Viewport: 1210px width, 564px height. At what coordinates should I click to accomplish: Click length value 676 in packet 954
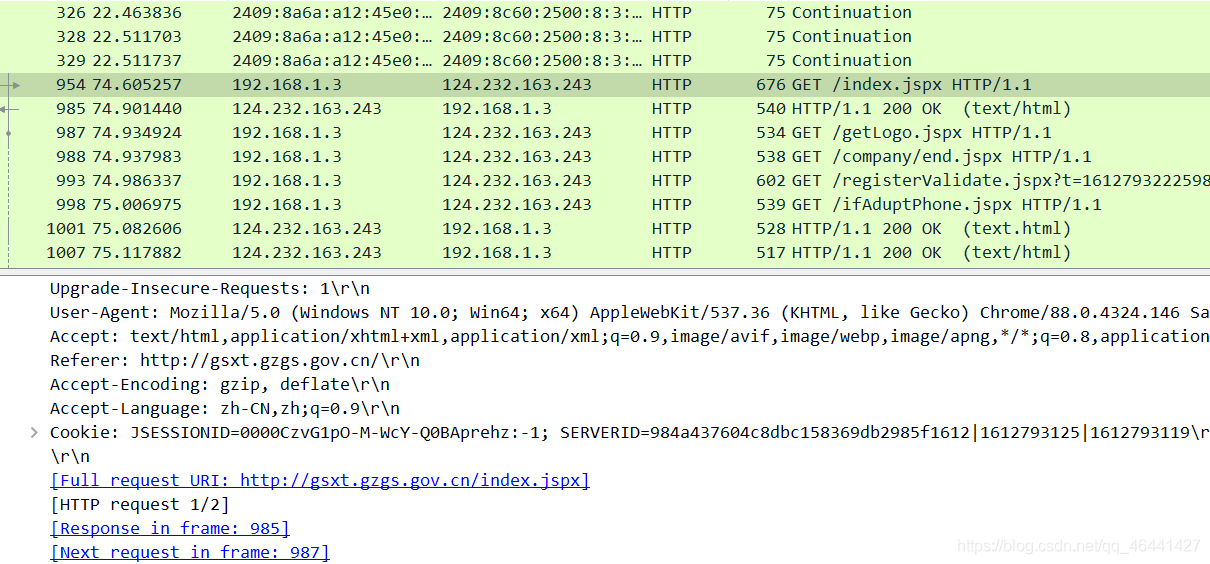pos(771,85)
